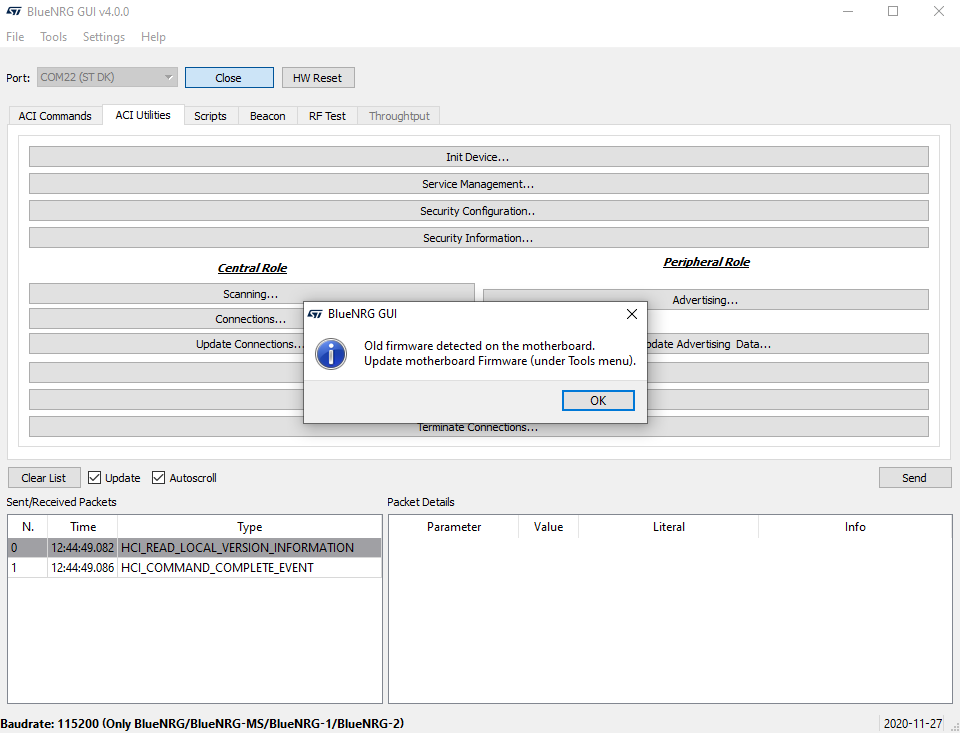Image resolution: width=960 pixels, height=733 pixels.
Task: Open Service Management
Action: pyautogui.click(x=479, y=184)
